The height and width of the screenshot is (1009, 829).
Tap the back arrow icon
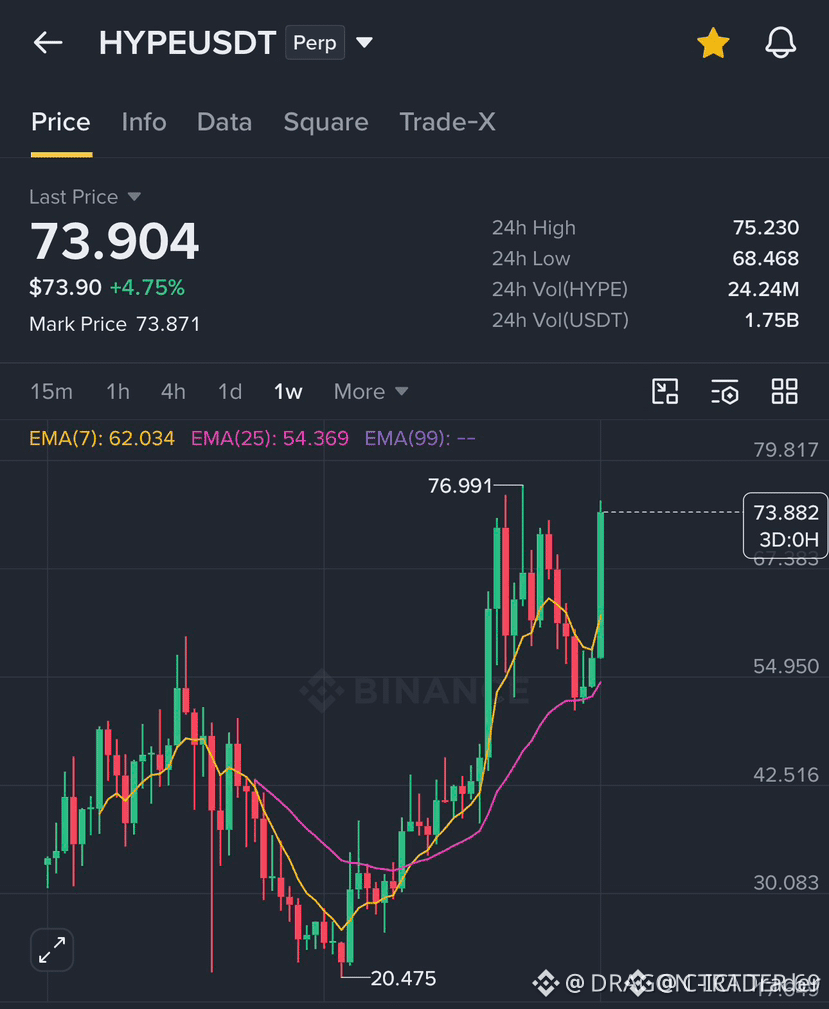(x=48, y=43)
